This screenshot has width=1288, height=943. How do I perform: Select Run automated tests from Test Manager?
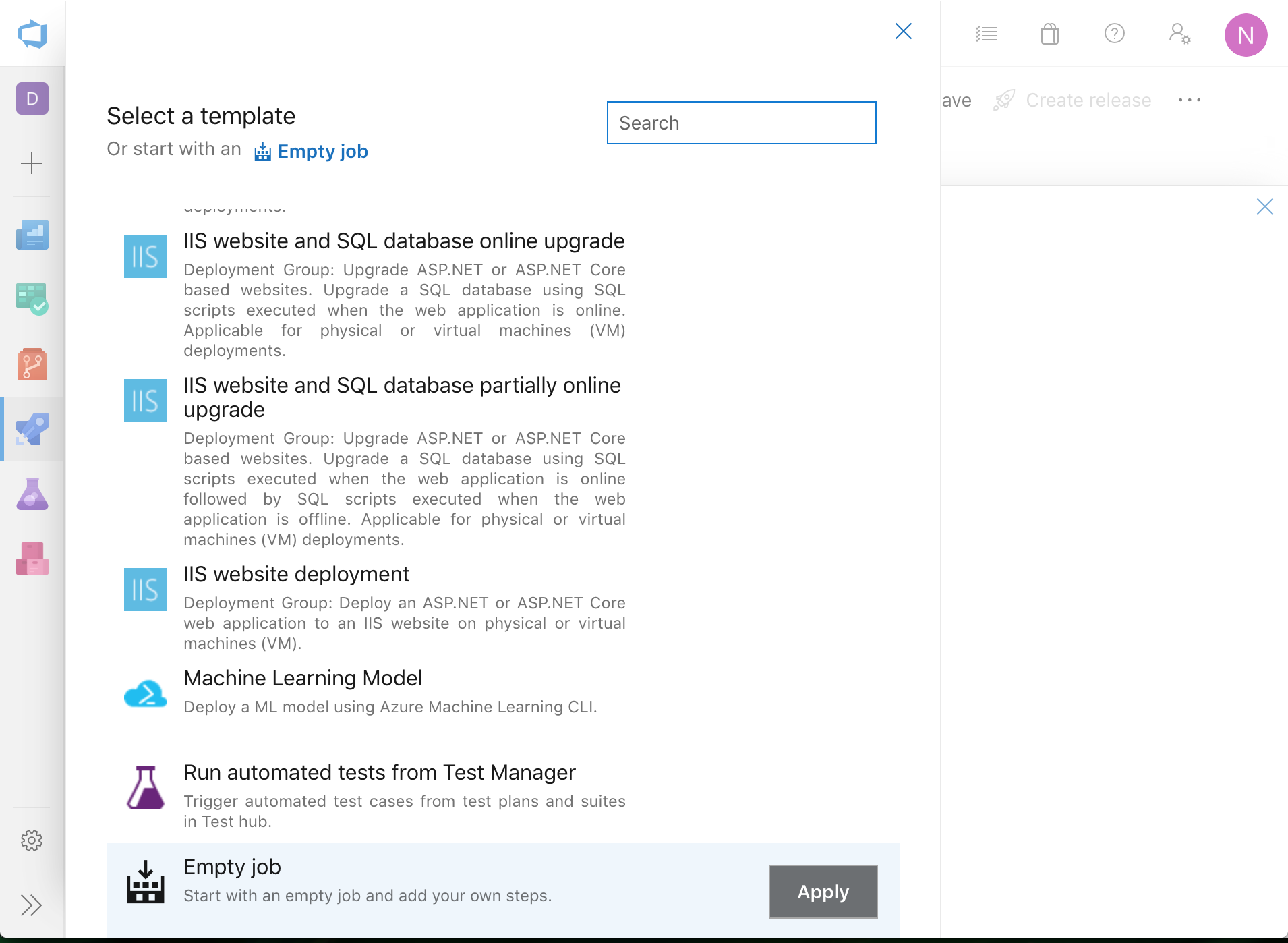(380, 772)
